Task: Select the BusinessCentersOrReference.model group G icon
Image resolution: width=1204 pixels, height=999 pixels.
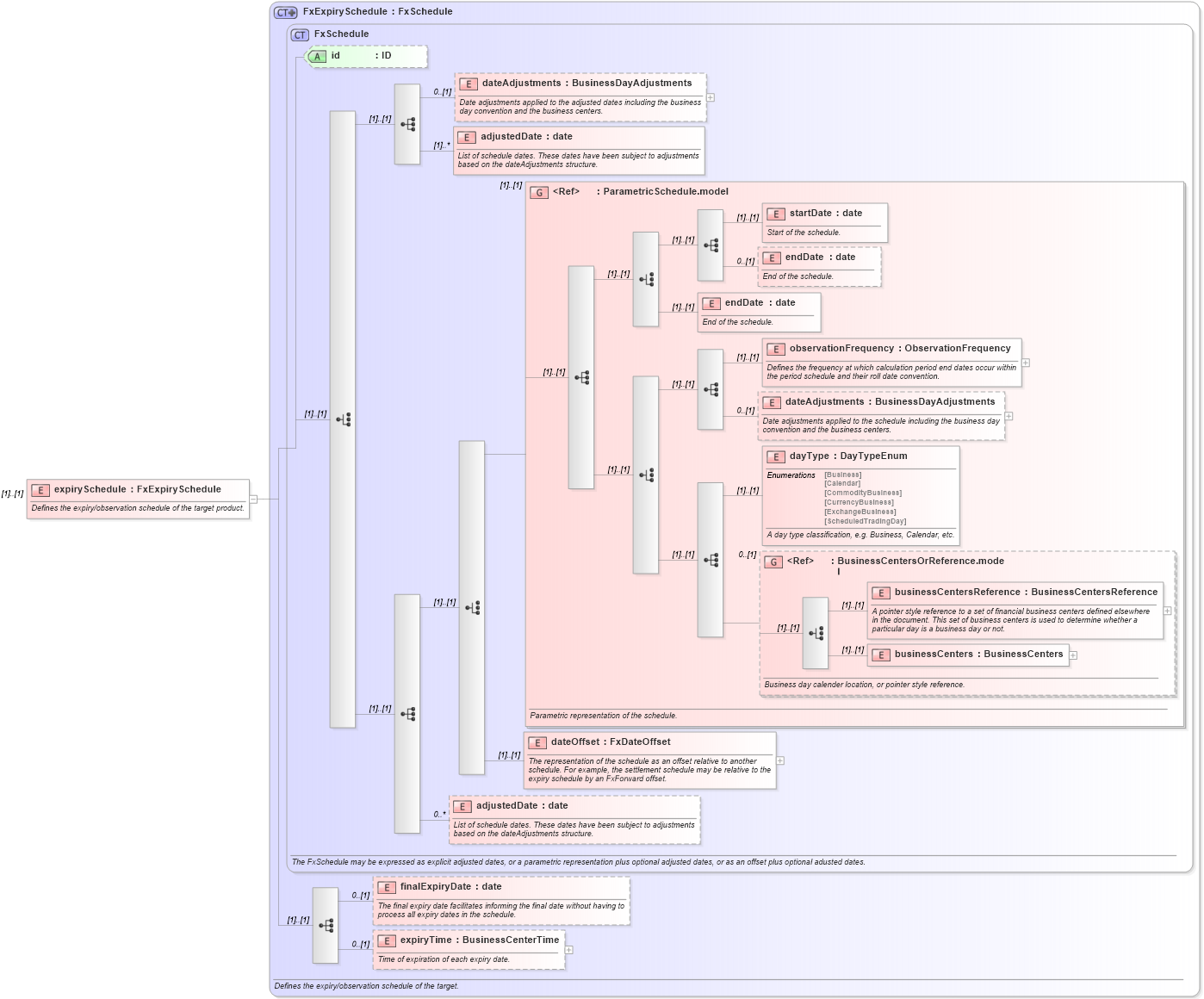Action: tap(773, 561)
